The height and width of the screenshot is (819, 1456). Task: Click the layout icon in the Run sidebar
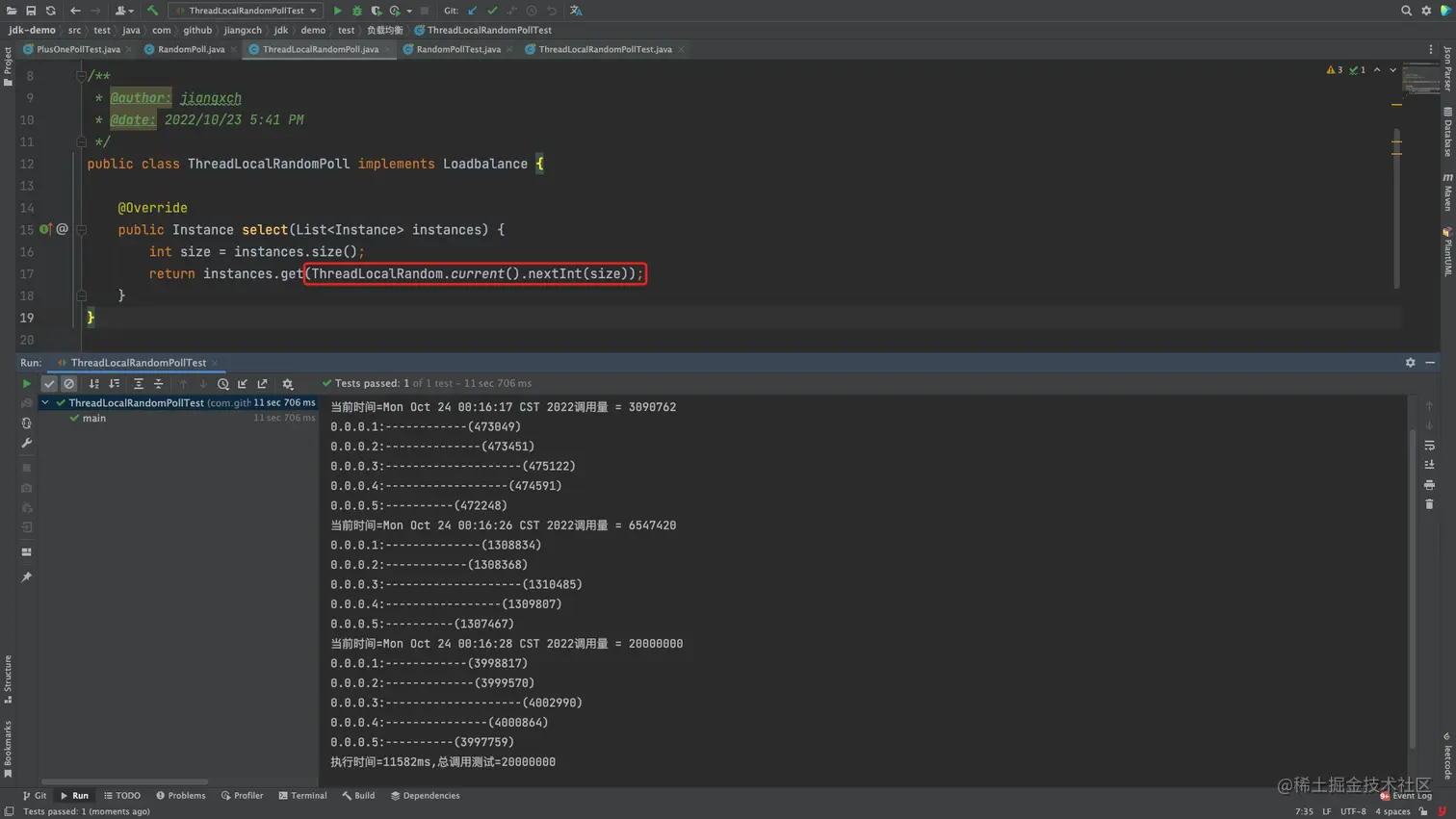click(27, 552)
